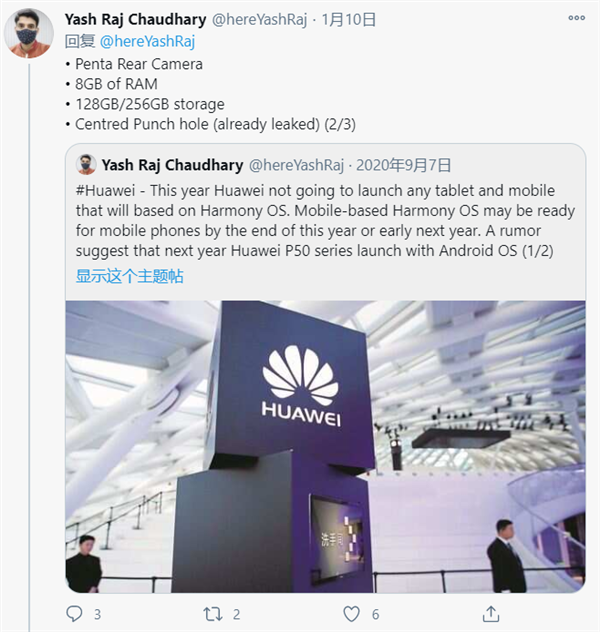Click the @hereYashRaj handle beside the main author name
The width and height of the screenshot is (600, 632).
(x=281, y=19)
